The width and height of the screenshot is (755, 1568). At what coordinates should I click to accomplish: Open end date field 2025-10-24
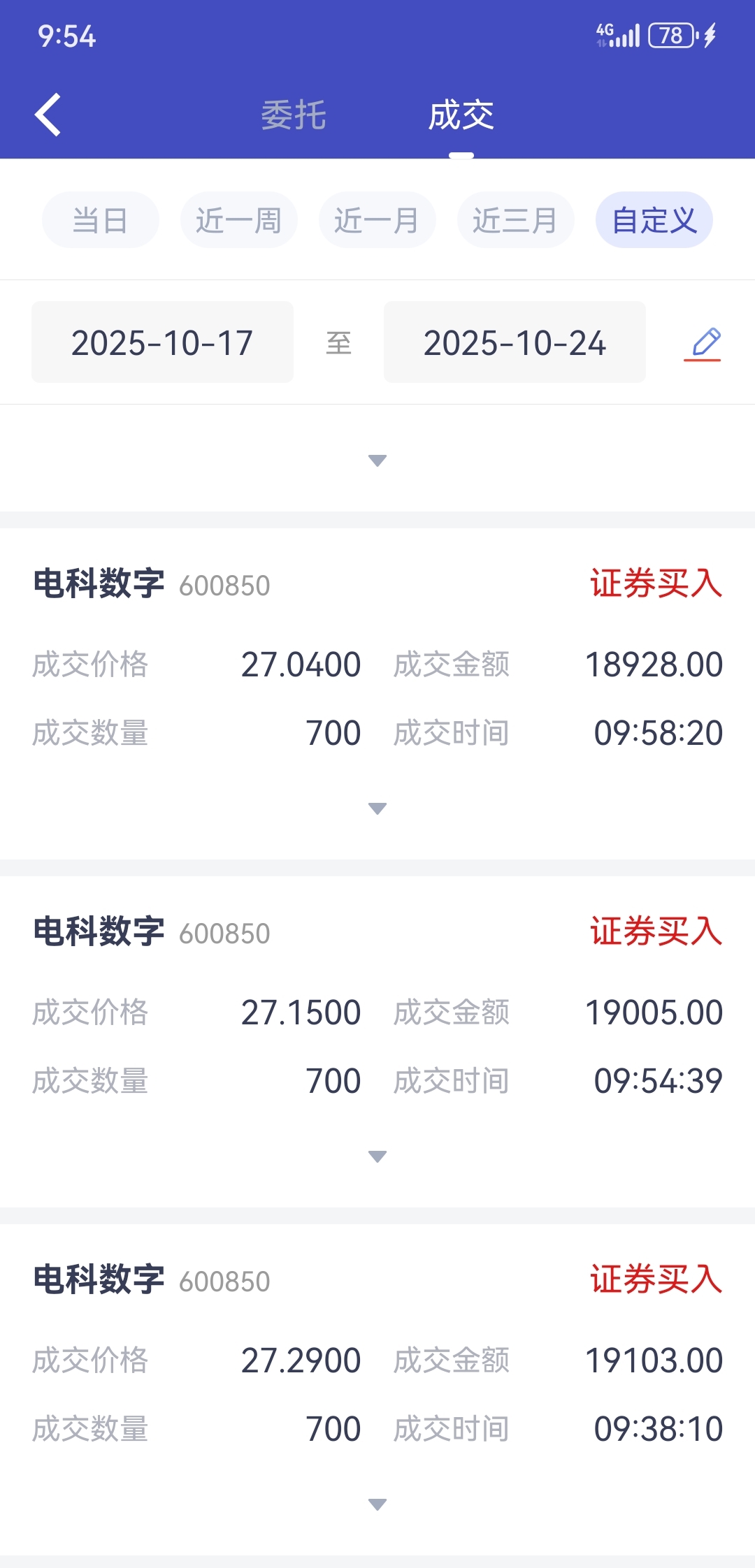(x=515, y=342)
